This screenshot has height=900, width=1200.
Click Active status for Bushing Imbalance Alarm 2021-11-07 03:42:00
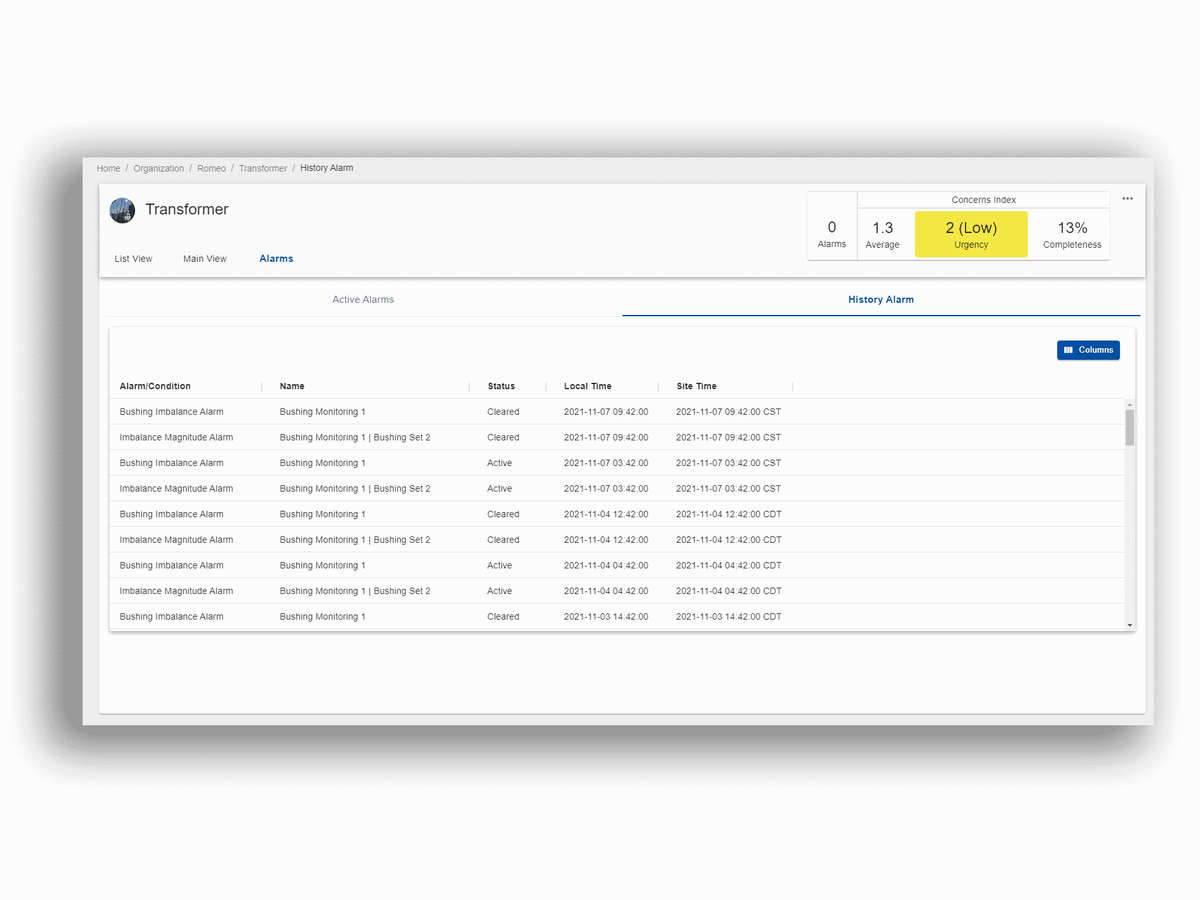(500, 463)
